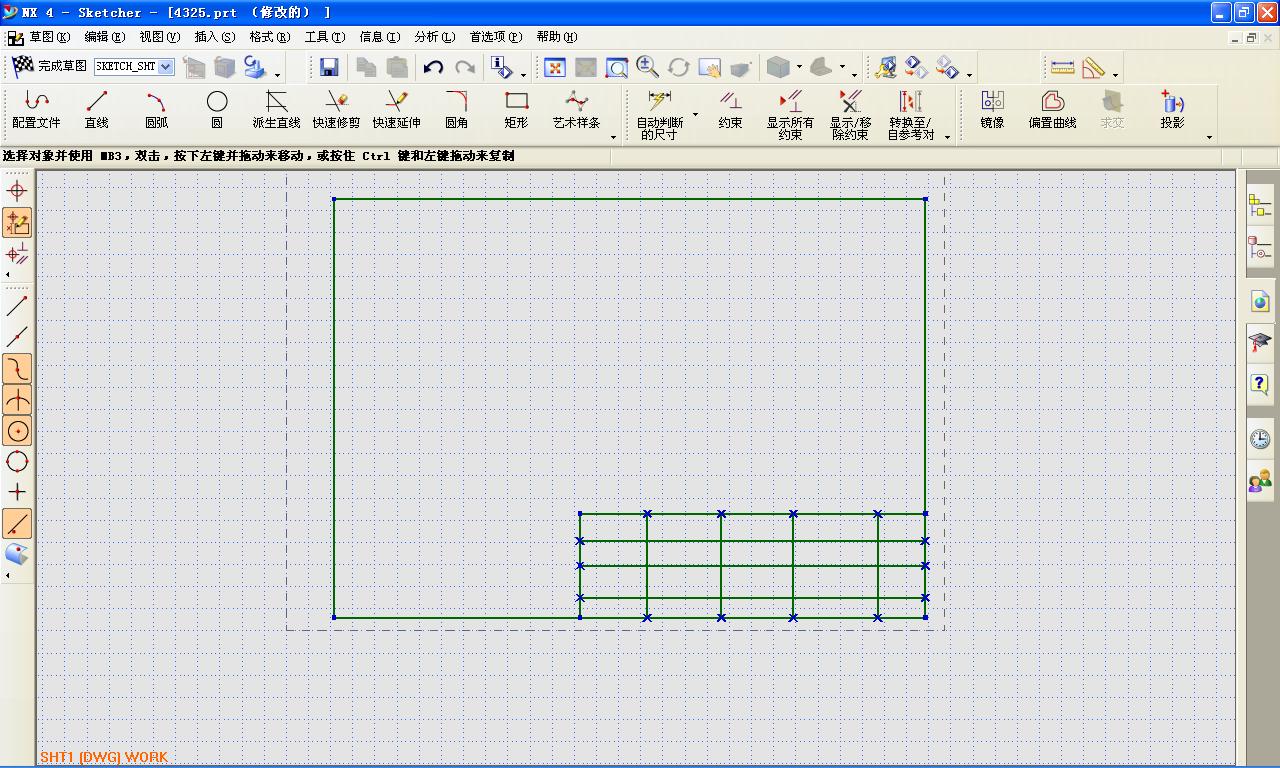Expand the sketch operations toolbar options arrow
This screenshot has width=1280, height=768.
(x=1209, y=137)
